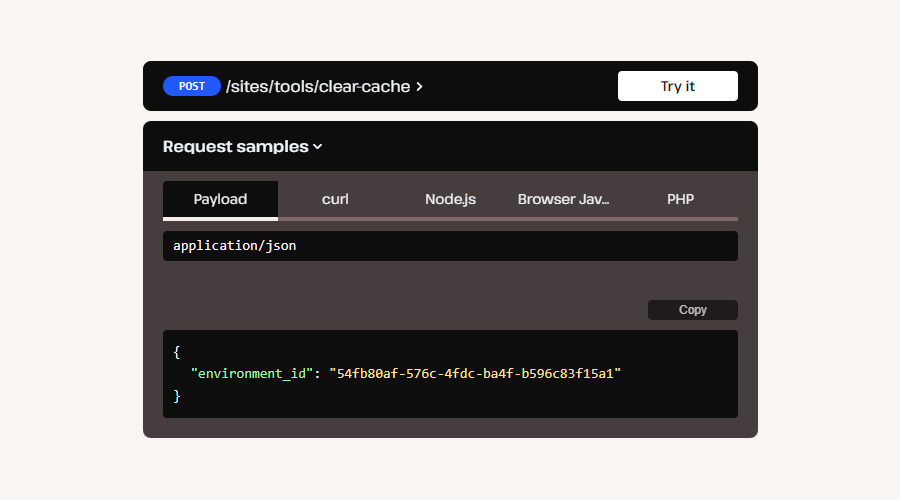Click the POST method badge
900x500 pixels.
point(192,86)
